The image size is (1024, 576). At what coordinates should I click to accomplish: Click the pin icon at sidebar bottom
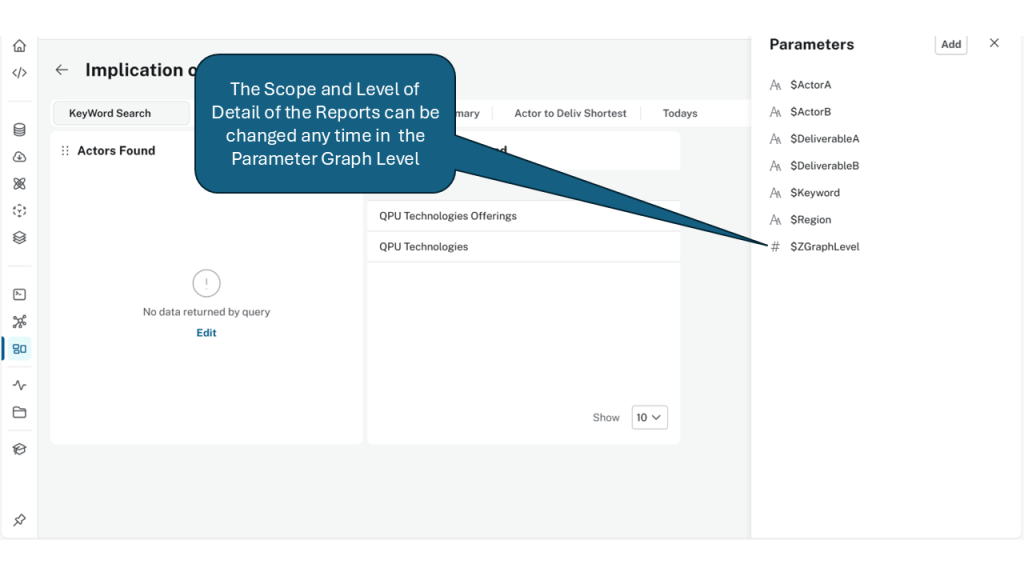tap(19, 520)
